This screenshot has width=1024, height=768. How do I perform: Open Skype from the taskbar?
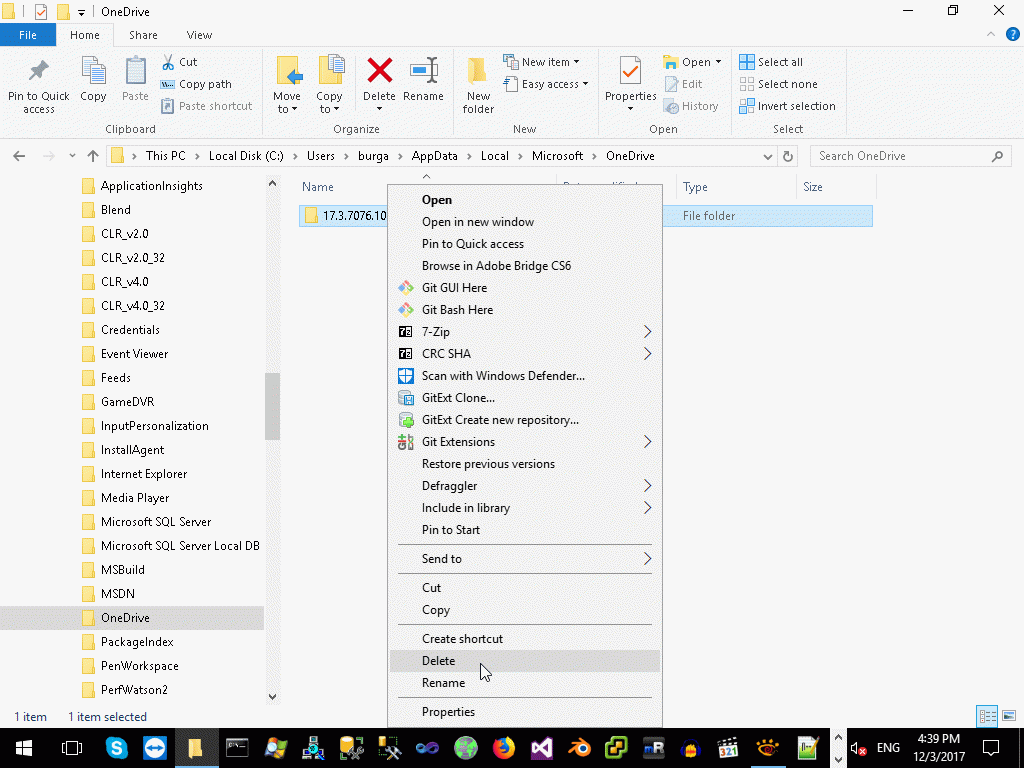[116, 748]
